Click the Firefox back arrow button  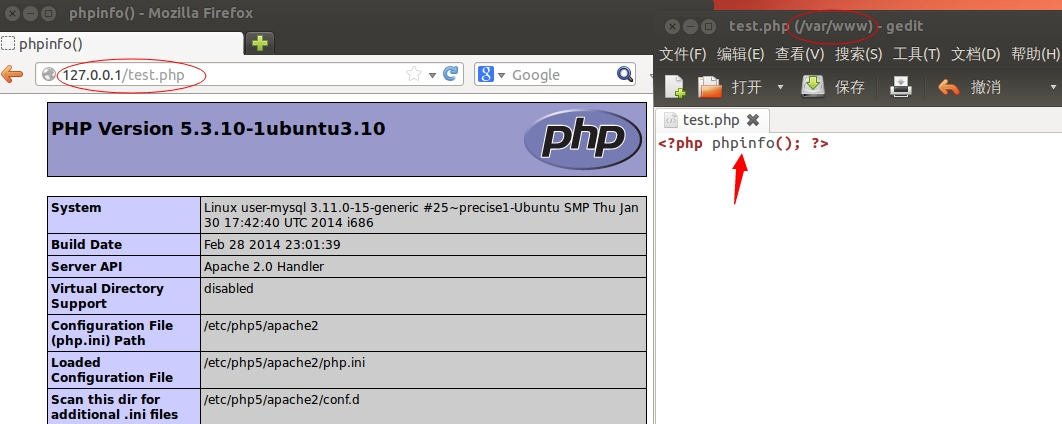pos(12,75)
